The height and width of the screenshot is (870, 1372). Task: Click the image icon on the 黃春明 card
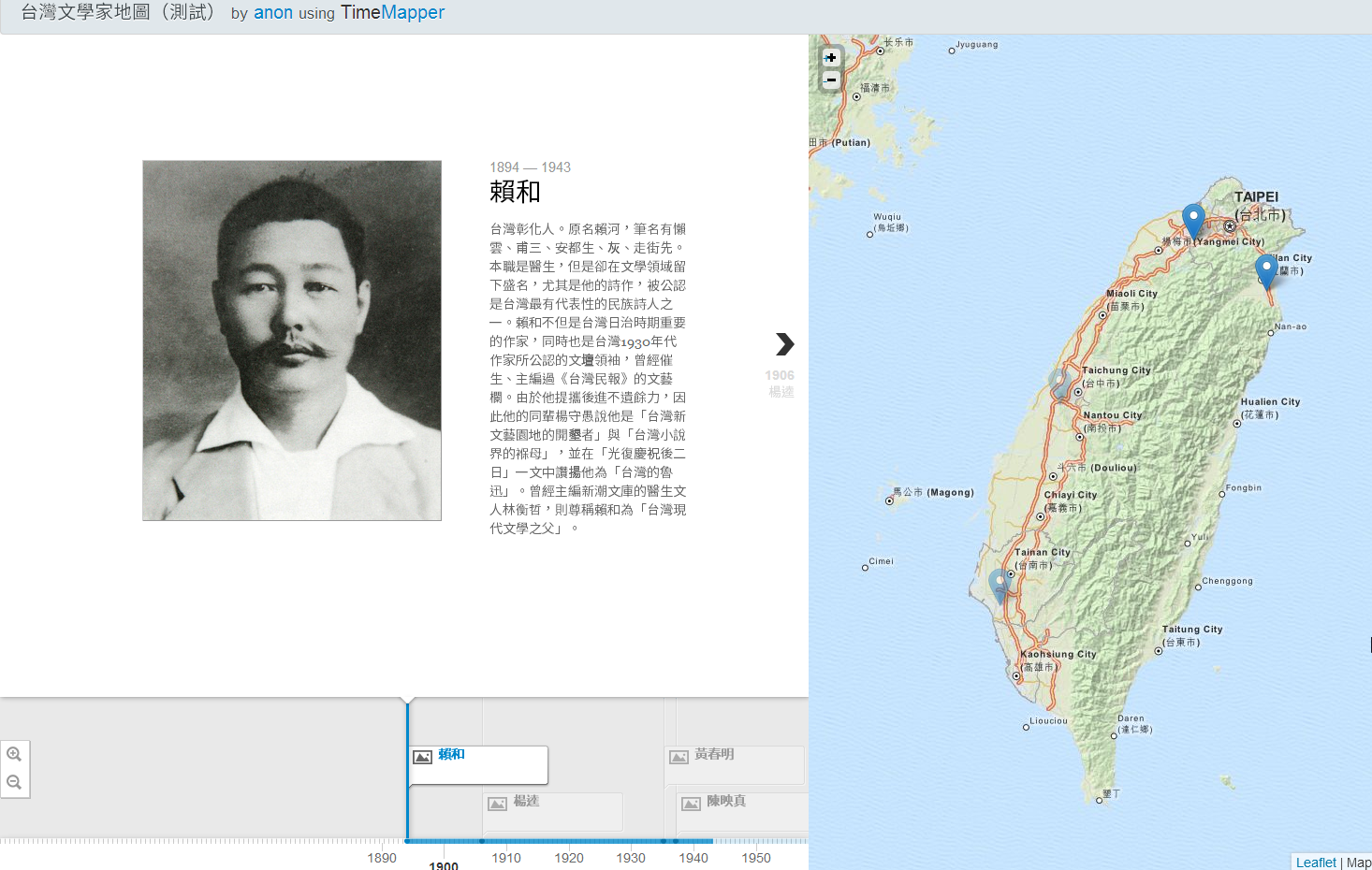pyautogui.click(x=679, y=757)
